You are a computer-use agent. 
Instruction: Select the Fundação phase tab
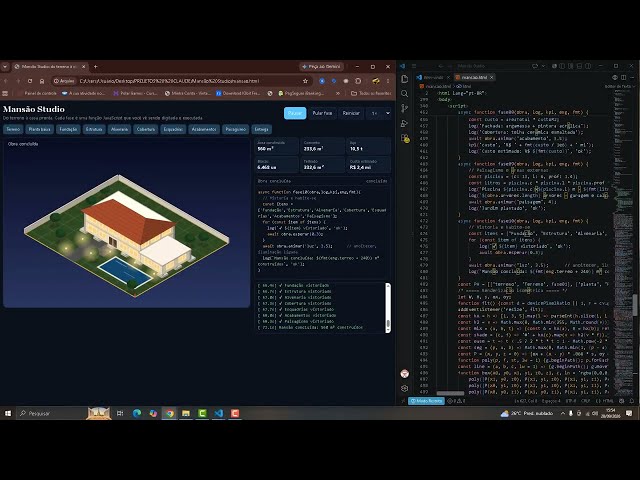pos(68,129)
